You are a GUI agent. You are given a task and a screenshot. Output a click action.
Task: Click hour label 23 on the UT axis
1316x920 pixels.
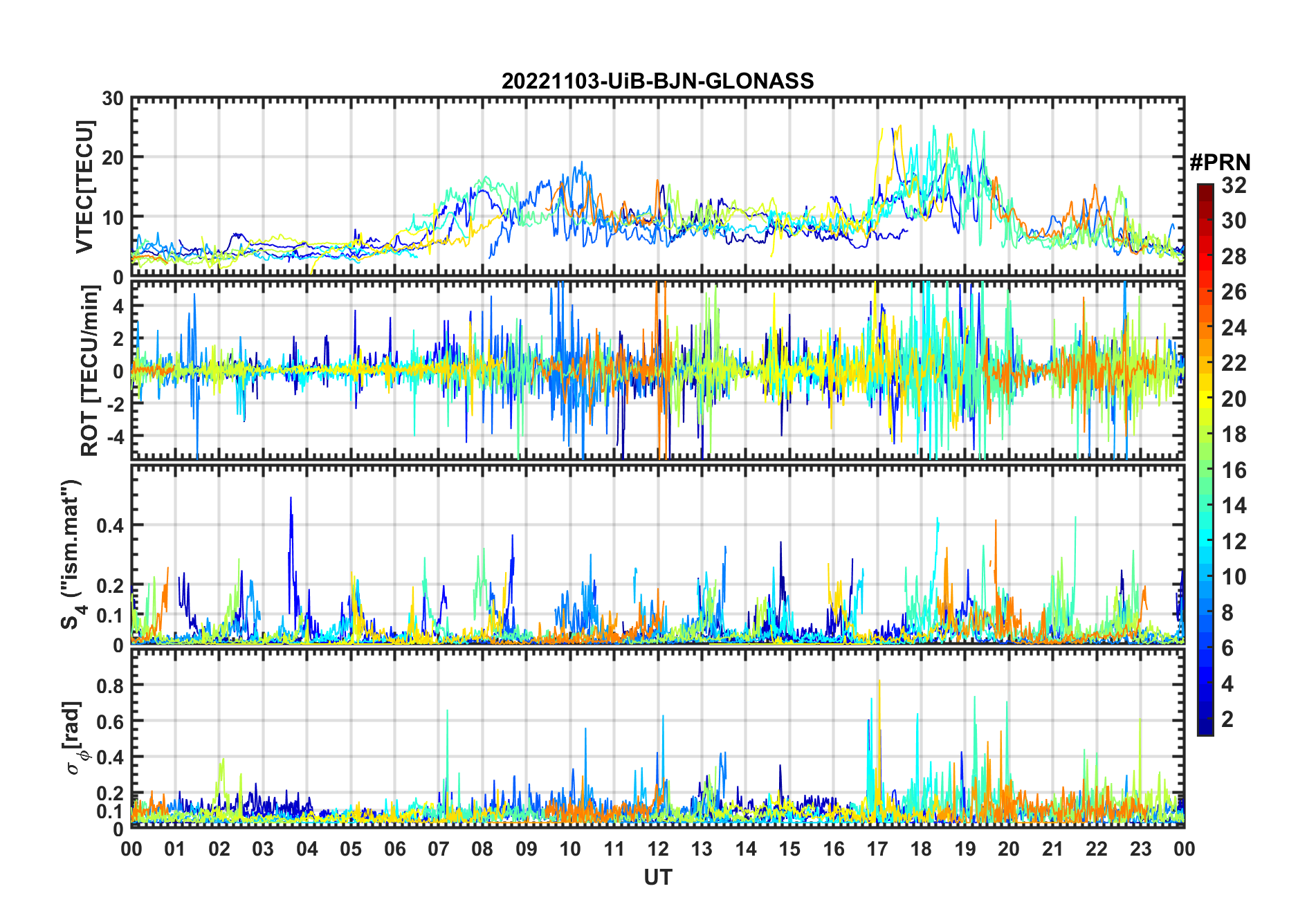pyautogui.click(x=1141, y=849)
